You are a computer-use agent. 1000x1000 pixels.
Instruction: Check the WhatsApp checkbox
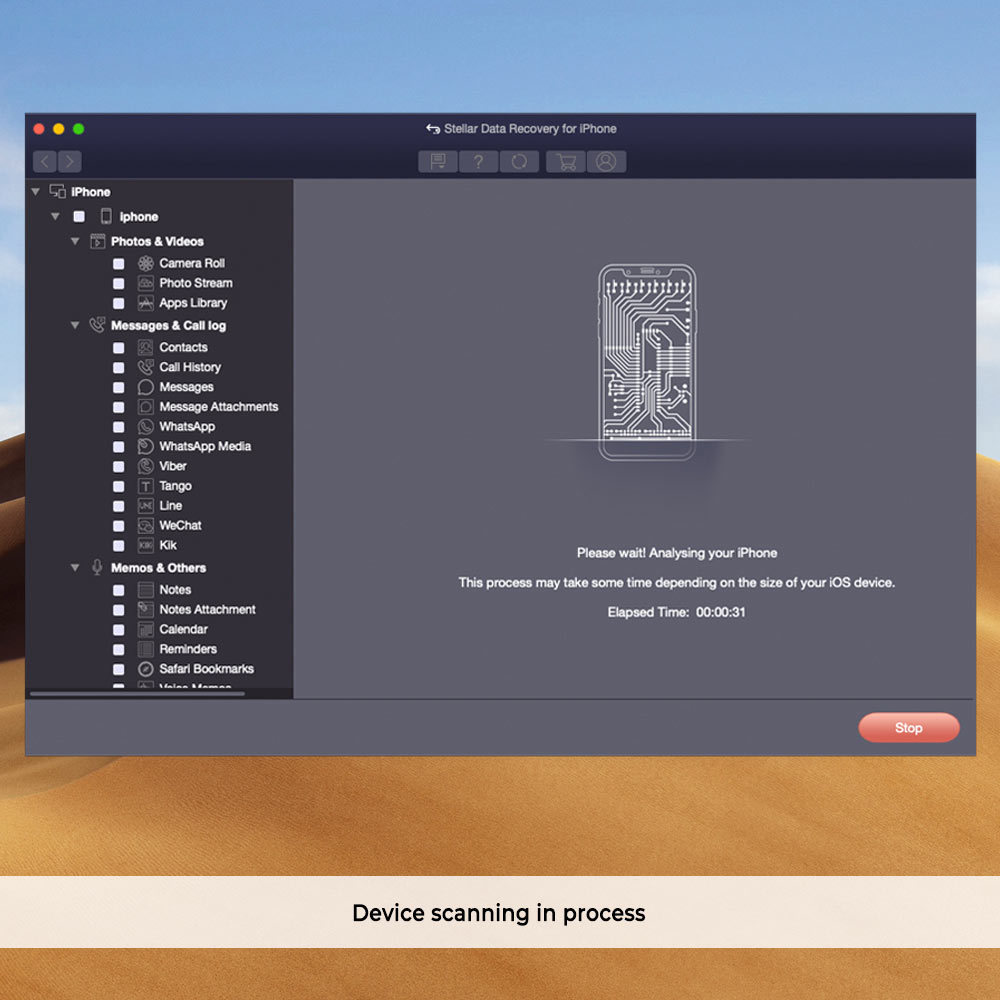[119, 427]
